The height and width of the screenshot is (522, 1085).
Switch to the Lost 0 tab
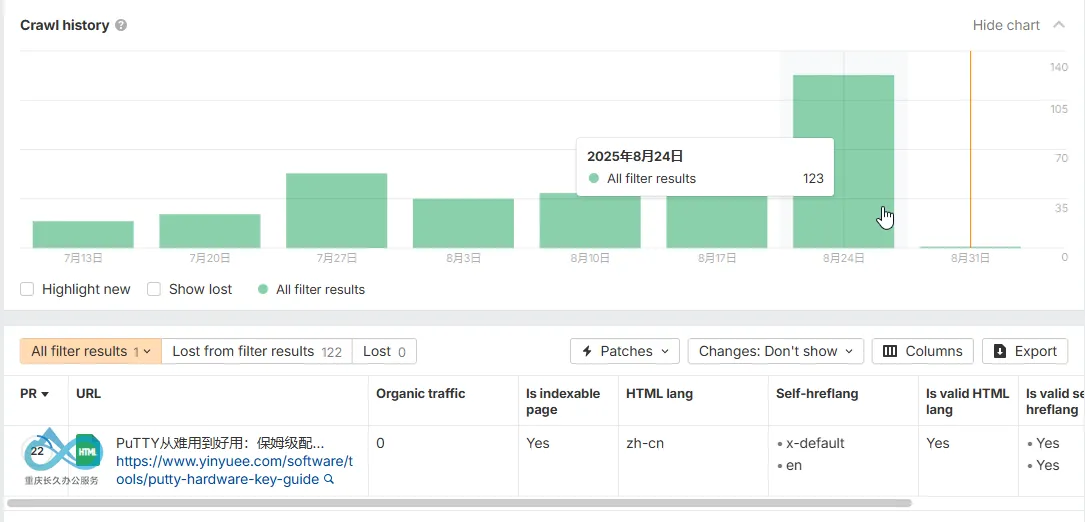coord(384,351)
